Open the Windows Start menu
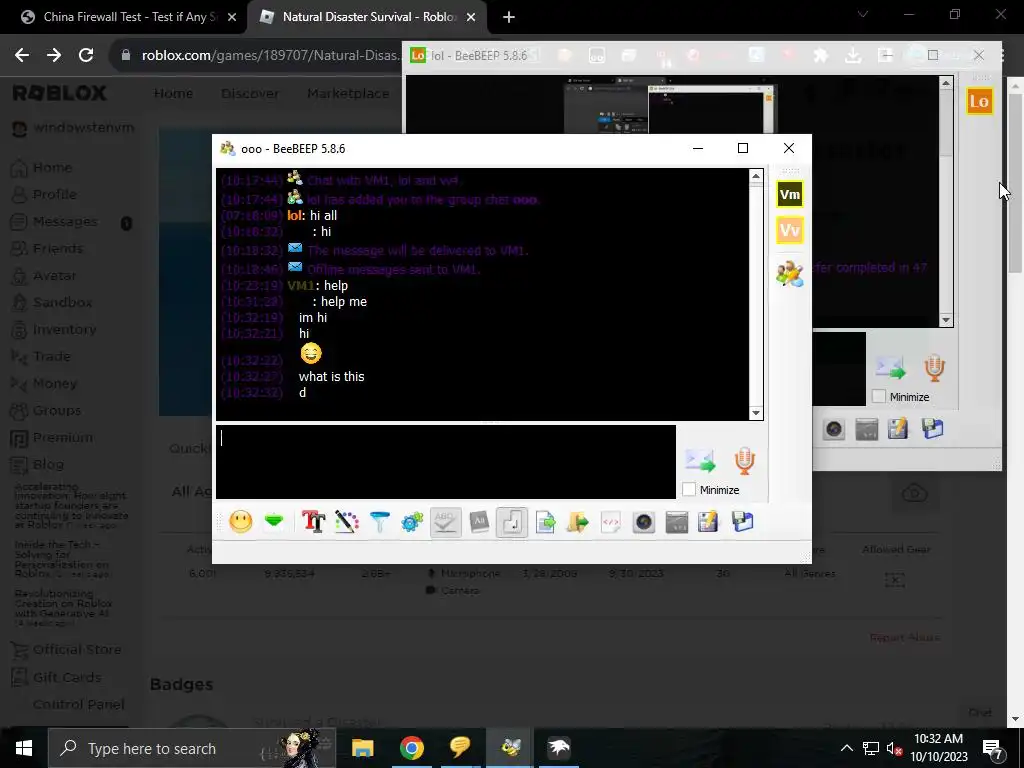The width and height of the screenshot is (1024, 768). pyautogui.click(x=24, y=748)
